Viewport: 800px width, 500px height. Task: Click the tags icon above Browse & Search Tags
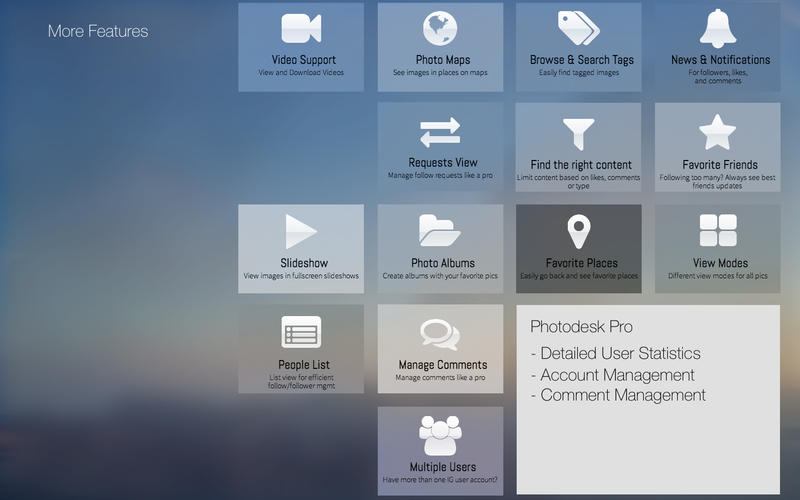(x=578, y=29)
